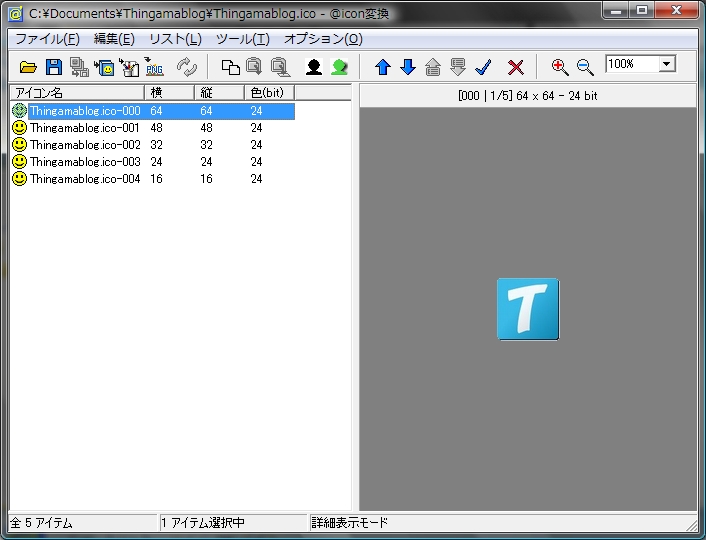Click the gray move-to-top icon

click(x=433, y=67)
